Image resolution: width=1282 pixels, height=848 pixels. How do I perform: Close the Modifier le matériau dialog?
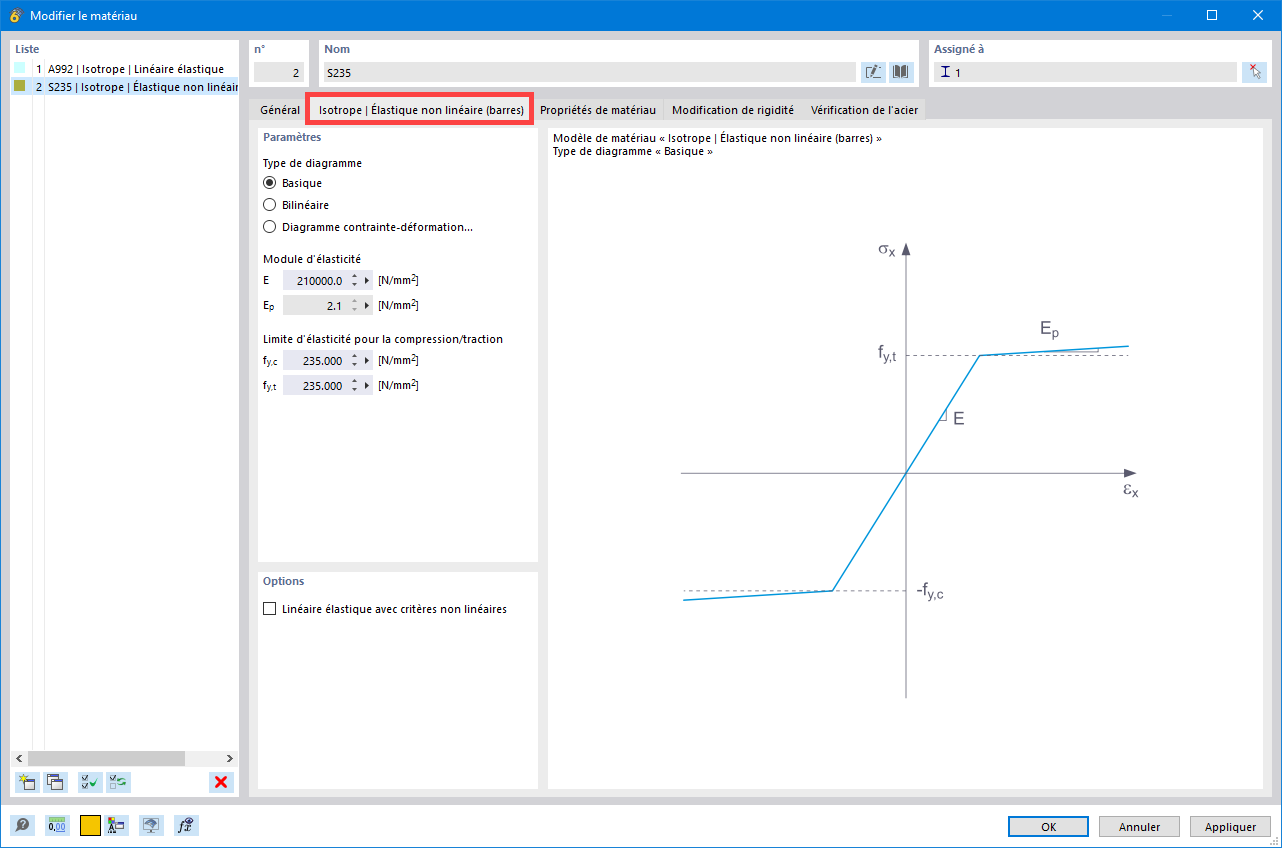[1257, 15]
